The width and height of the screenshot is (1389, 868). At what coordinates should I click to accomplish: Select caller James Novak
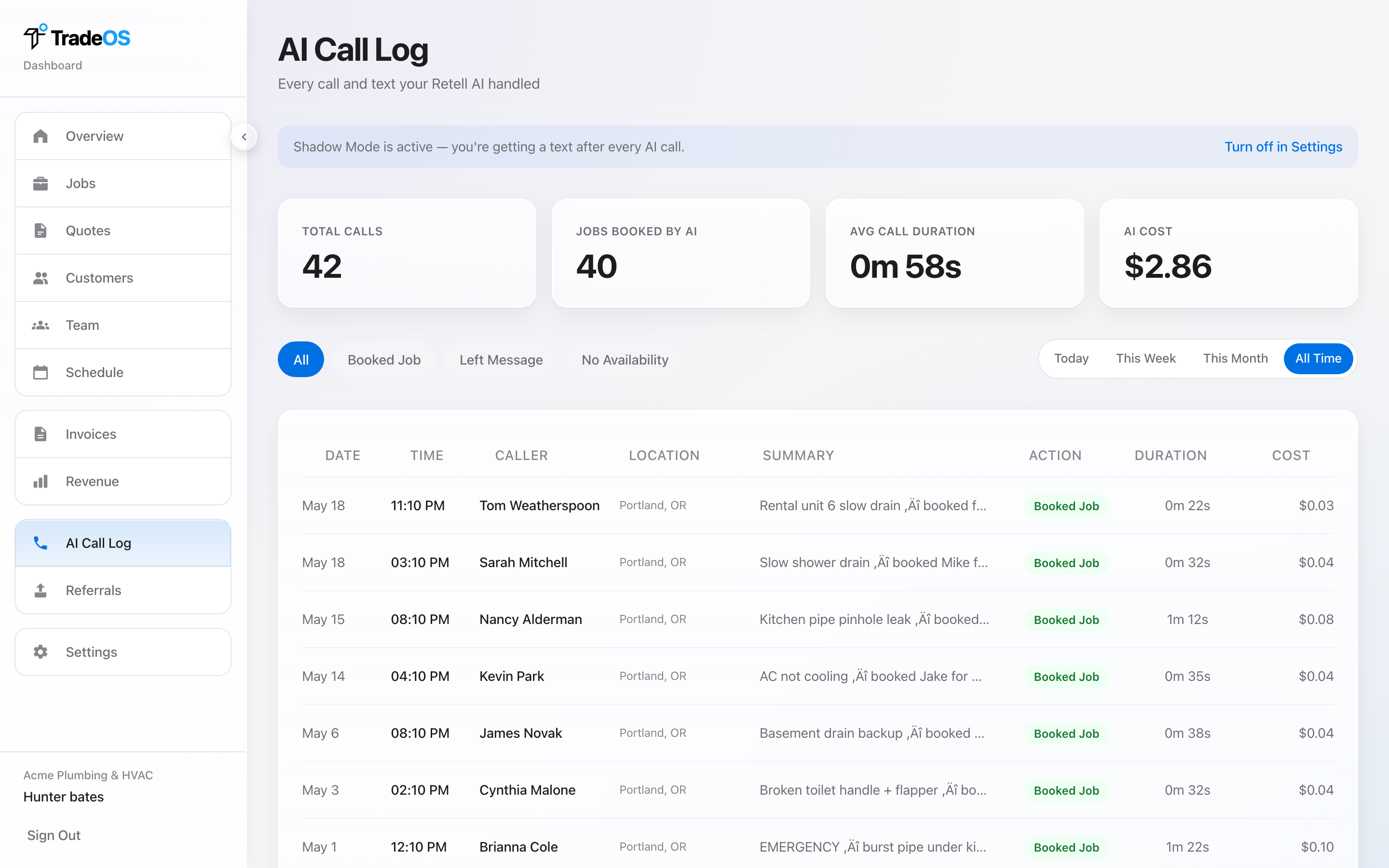(x=520, y=733)
